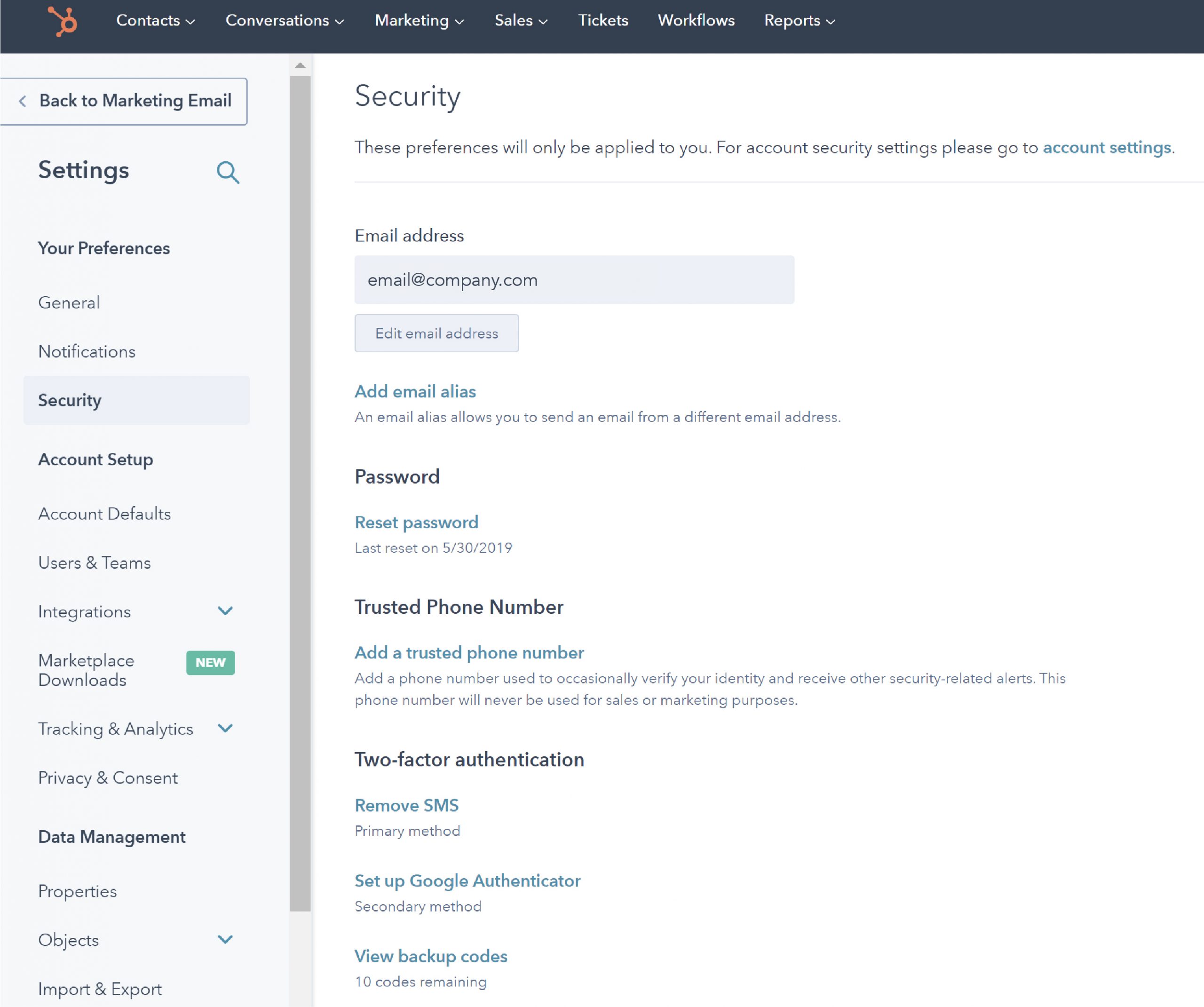Open the Marketing menu dropdown
The image size is (1204, 1007).
pyautogui.click(x=419, y=21)
